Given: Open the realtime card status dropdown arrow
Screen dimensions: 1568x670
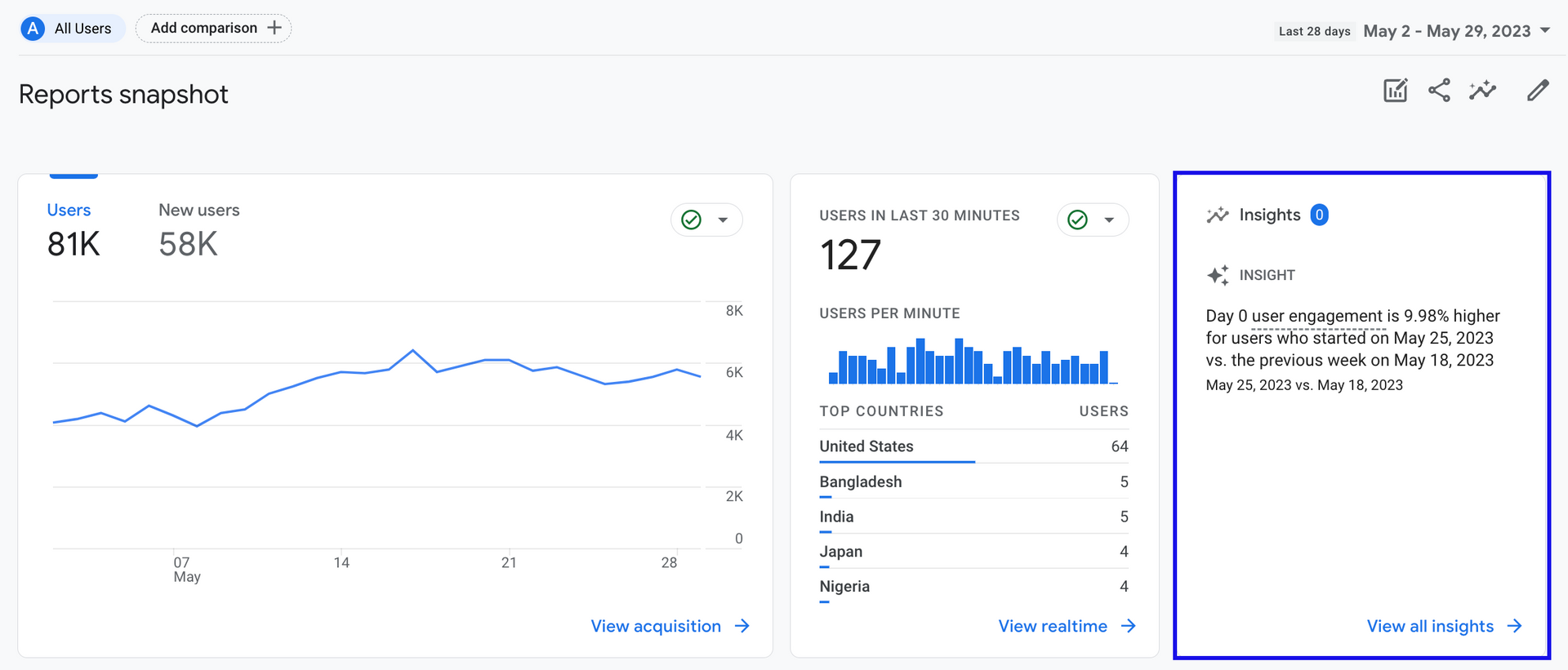Looking at the screenshot, I should [1109, 220].
